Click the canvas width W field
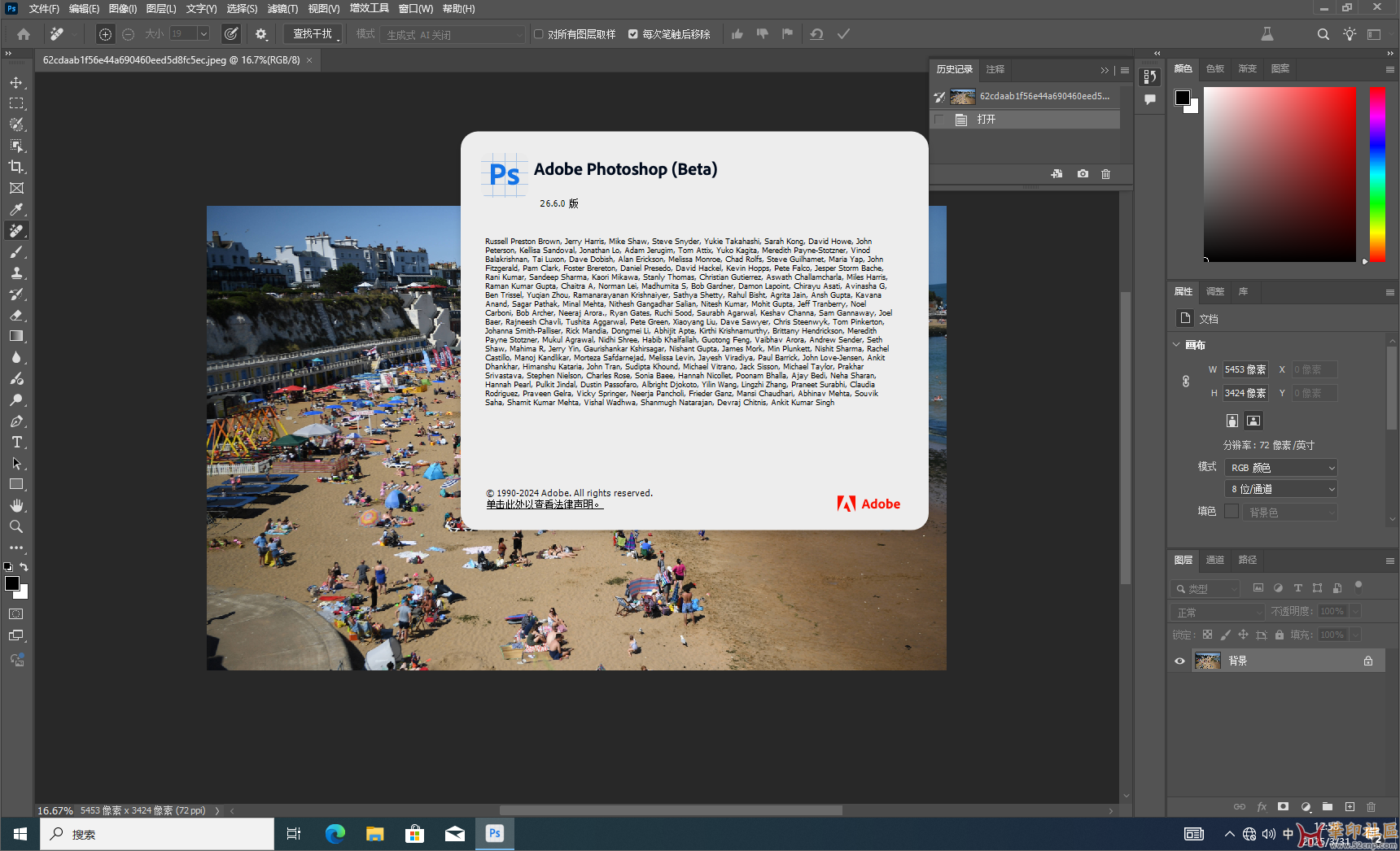 [x=1245, y=369]
